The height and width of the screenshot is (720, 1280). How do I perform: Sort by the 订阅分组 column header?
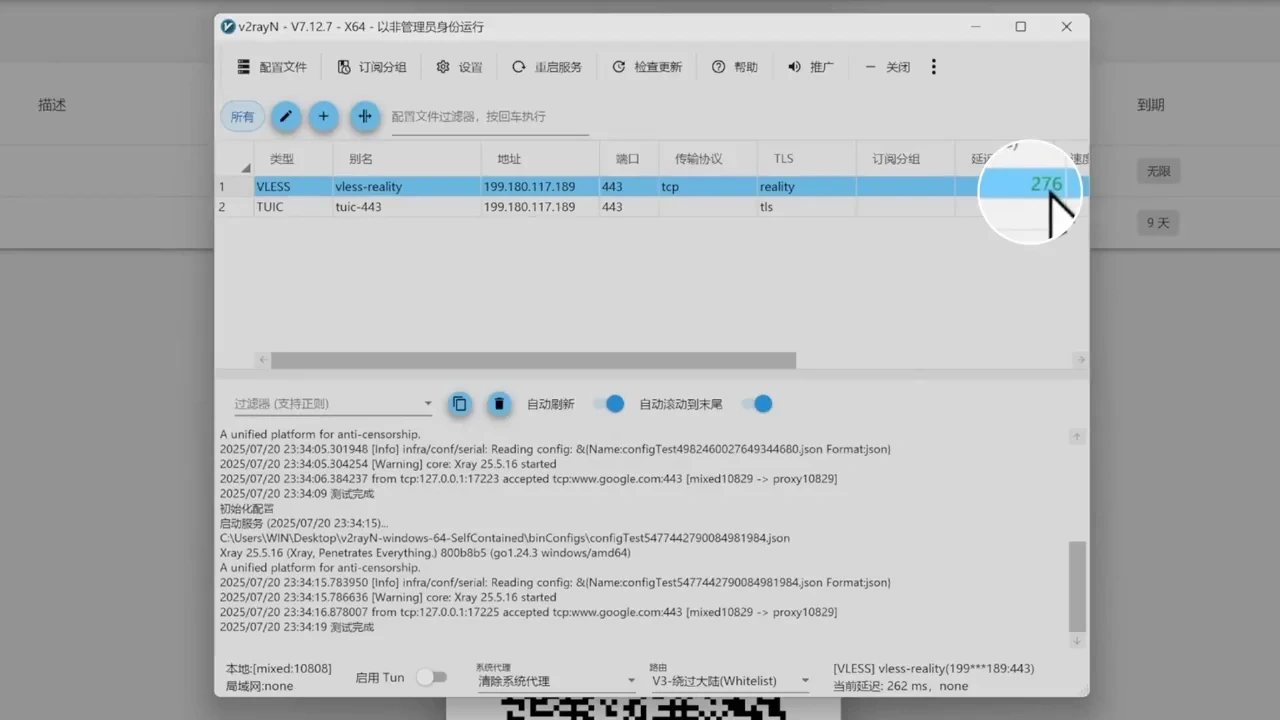tap(906, 159)
